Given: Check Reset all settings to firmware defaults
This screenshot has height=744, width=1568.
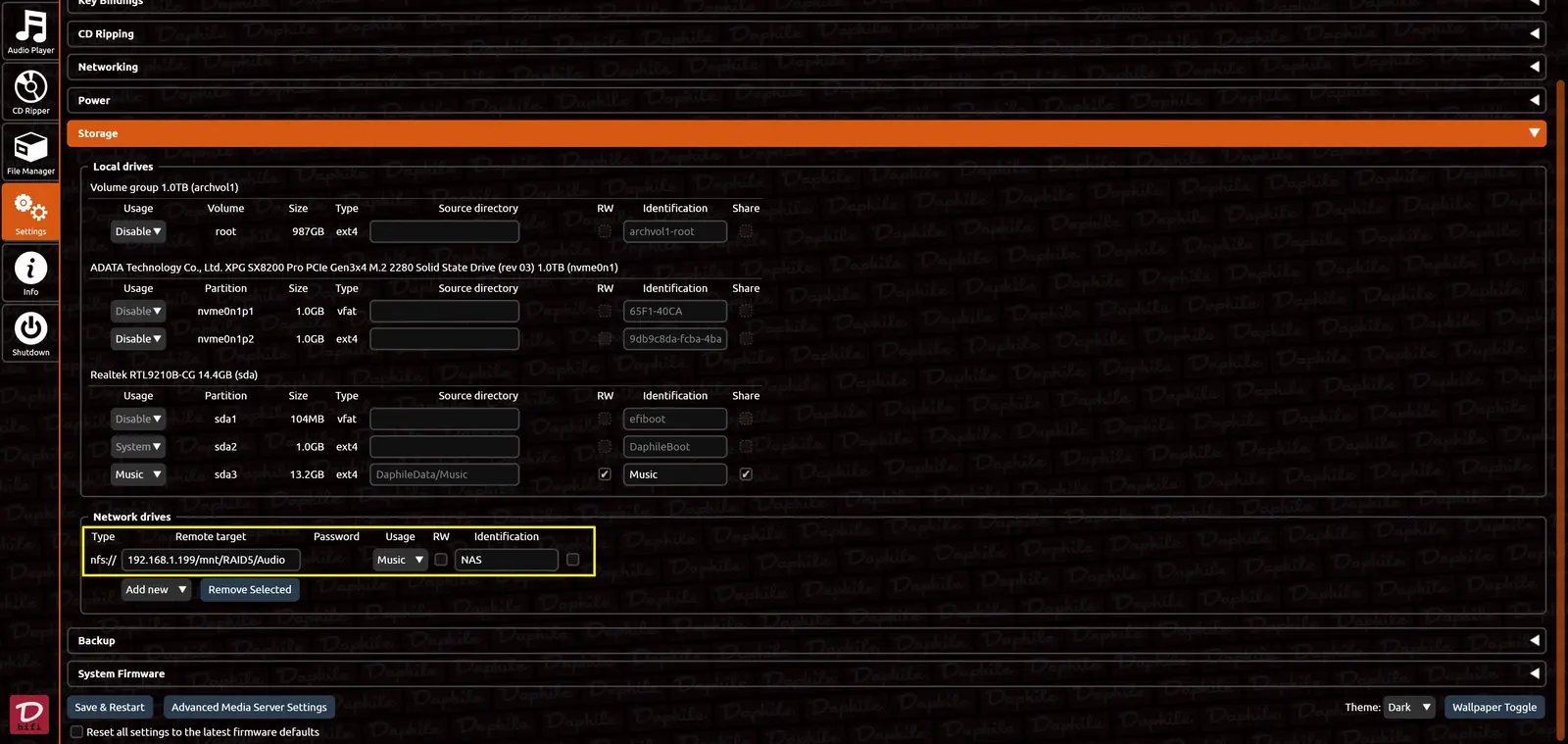Looking at the screenshot, I should pos(76,732).
